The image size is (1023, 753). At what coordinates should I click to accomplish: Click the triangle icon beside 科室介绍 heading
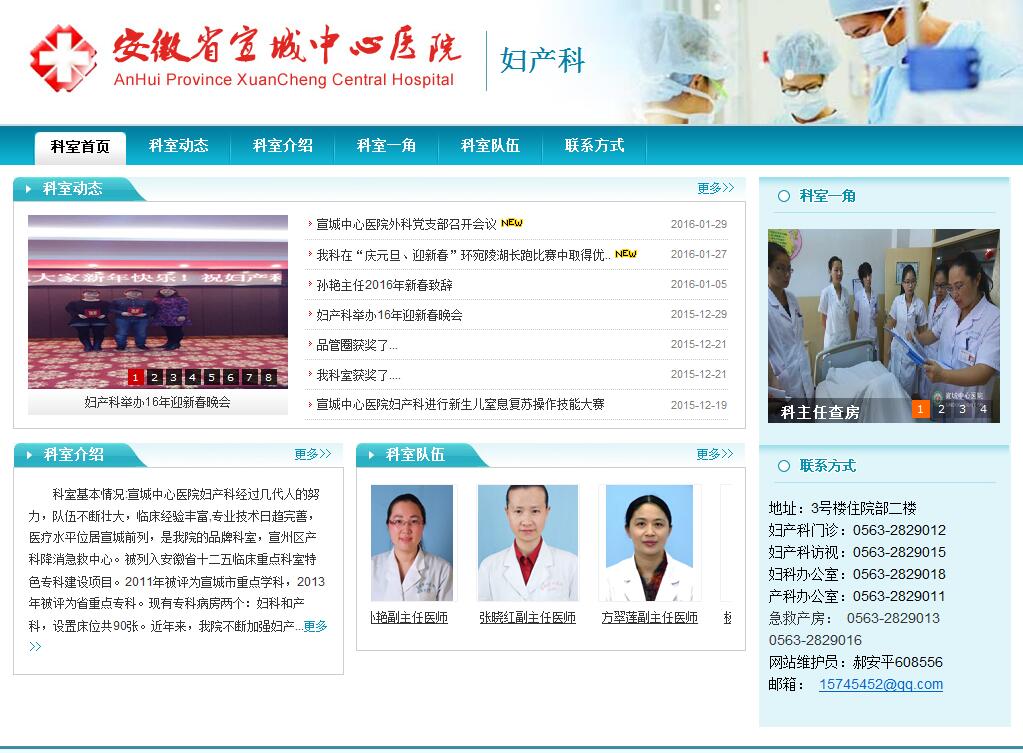(x=29, y=455)
